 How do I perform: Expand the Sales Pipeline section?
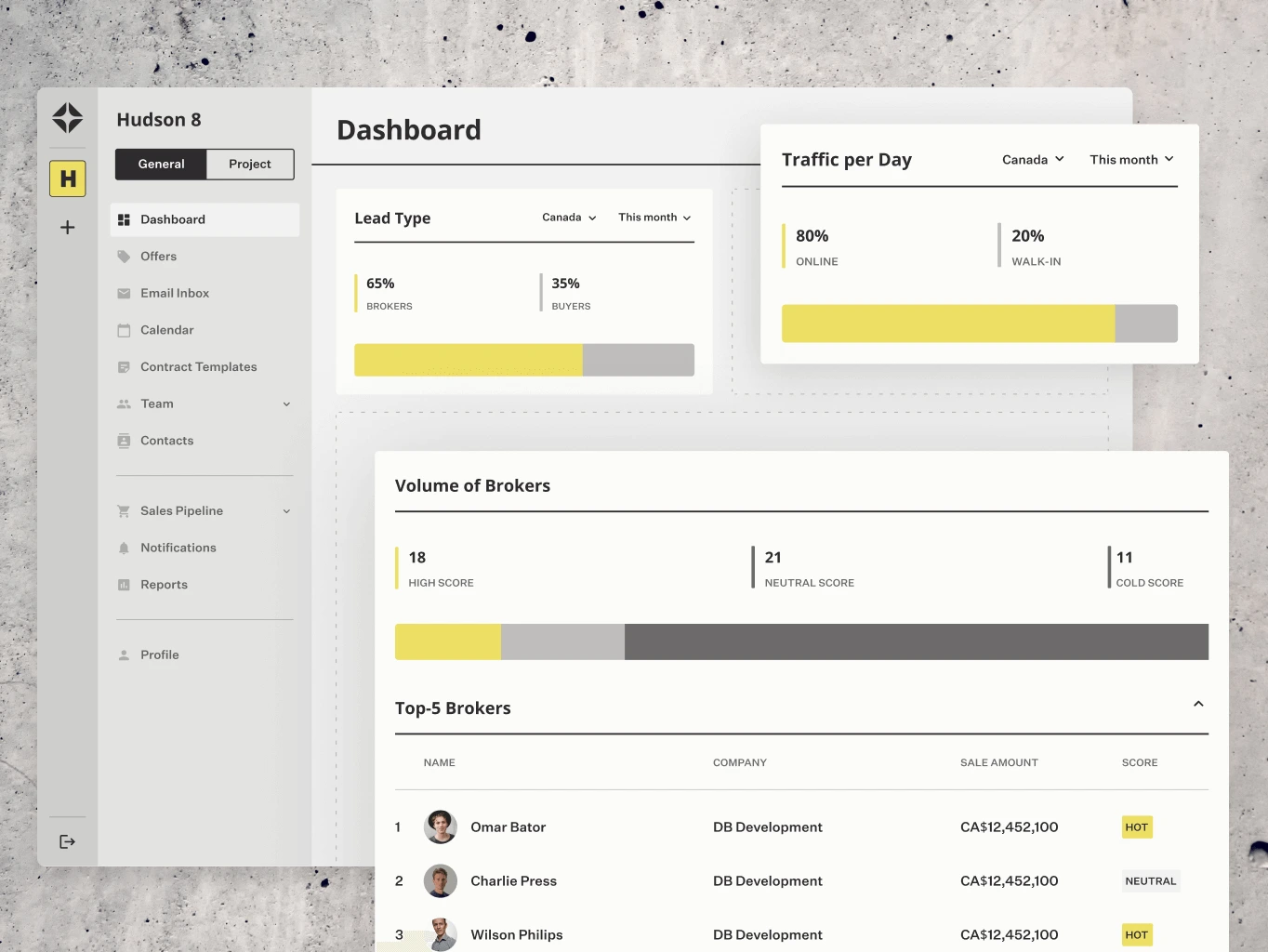[285, 510]
